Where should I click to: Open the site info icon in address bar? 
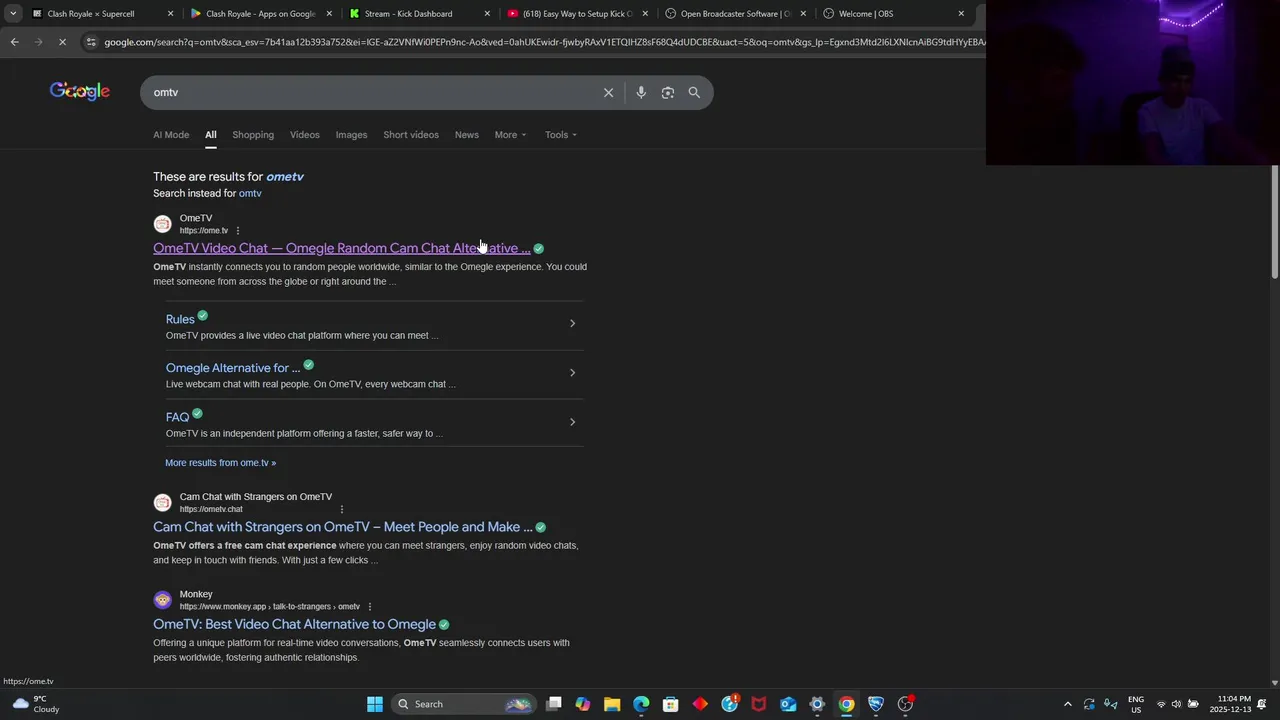click(91, 42)
